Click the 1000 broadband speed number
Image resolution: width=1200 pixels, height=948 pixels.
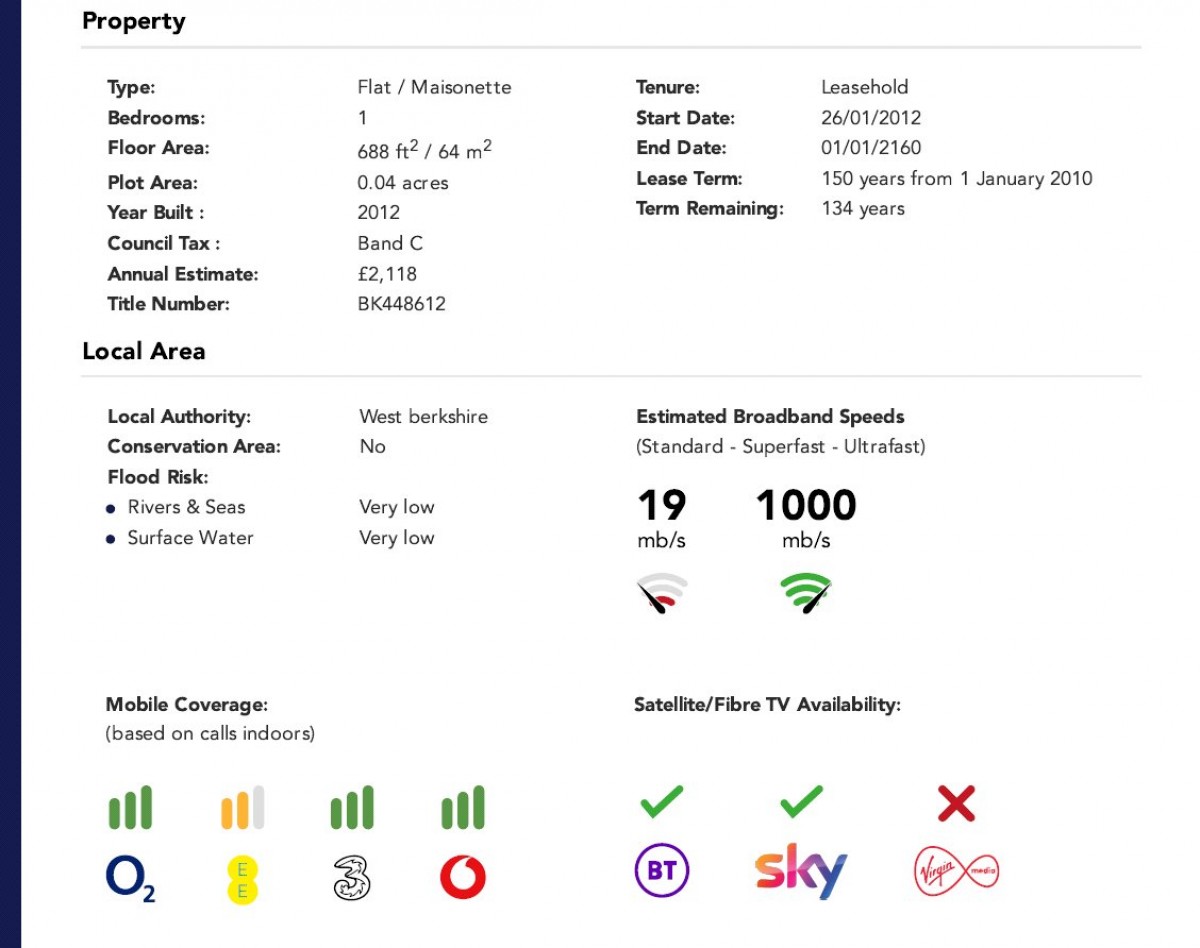point(806,505)
